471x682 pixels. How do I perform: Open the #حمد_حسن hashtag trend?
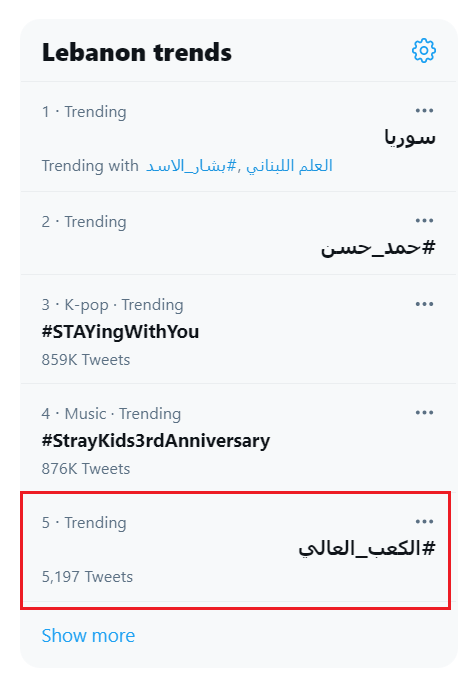[378, 247]
